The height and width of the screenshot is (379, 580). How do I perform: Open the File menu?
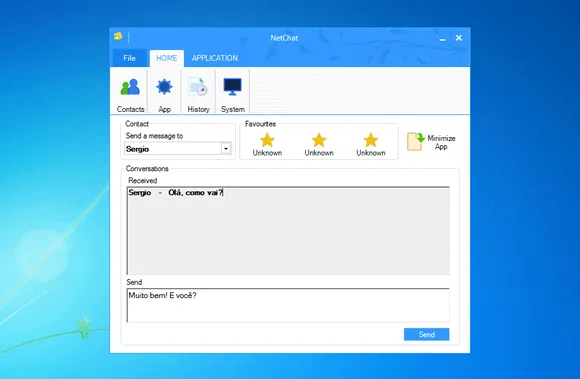coord(129,58)
